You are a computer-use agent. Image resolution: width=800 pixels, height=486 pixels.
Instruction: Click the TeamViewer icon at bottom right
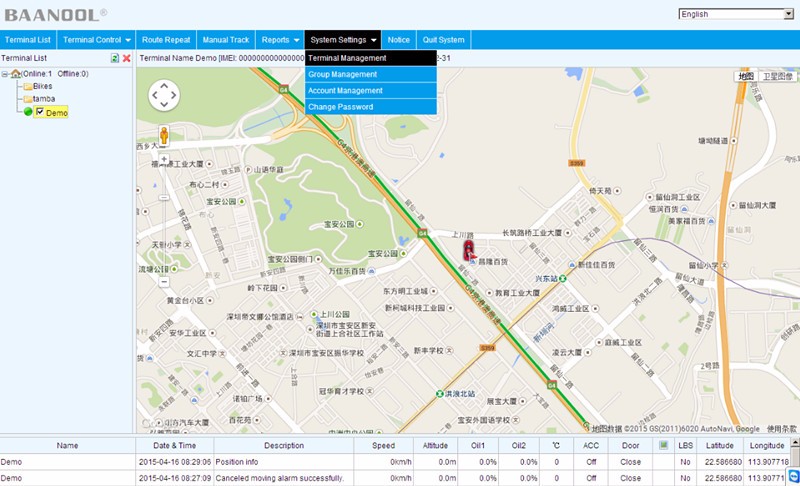[x=793, y=476]
